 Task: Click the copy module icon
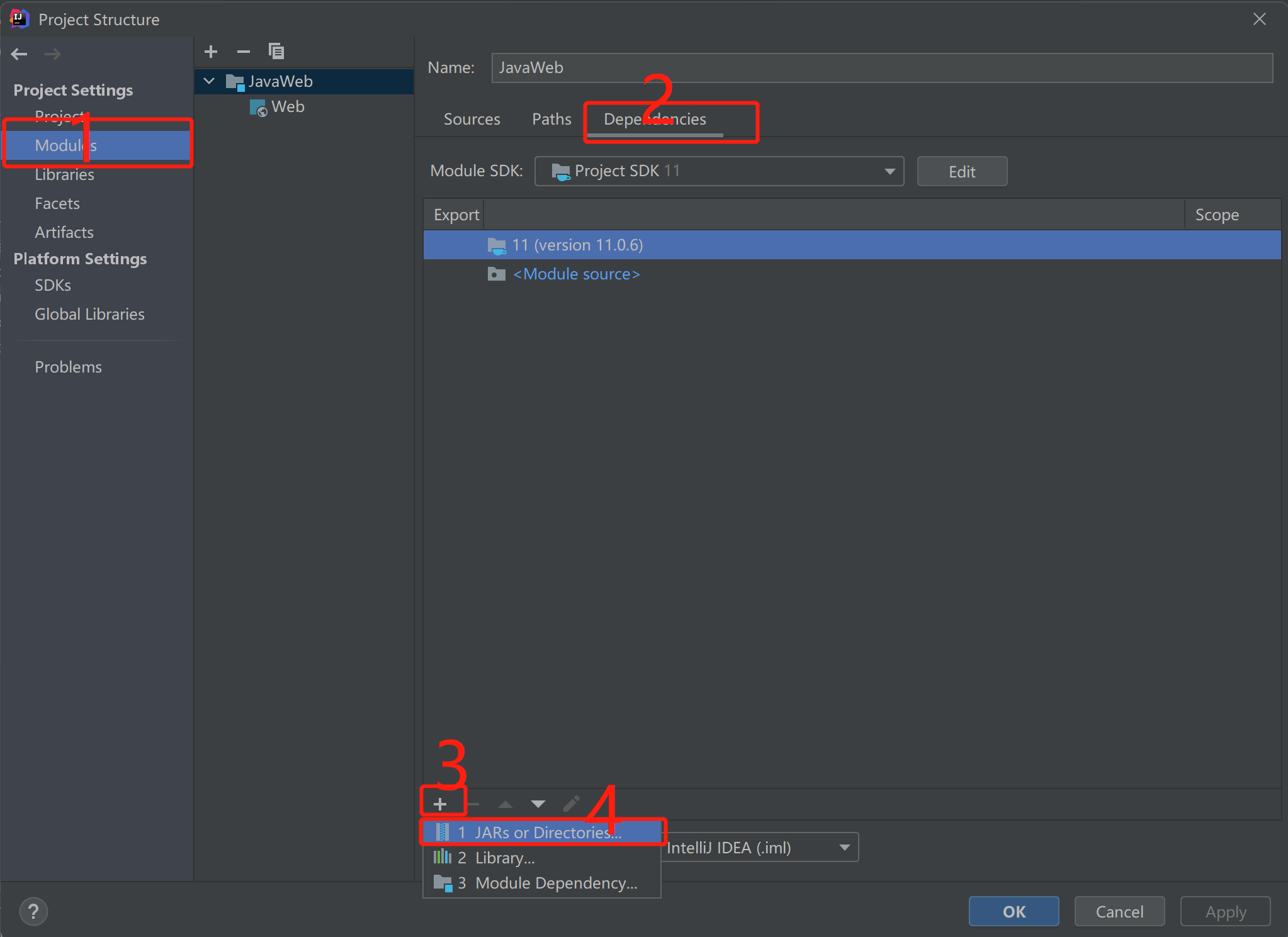pyautogui.click(x=276, y=52)
